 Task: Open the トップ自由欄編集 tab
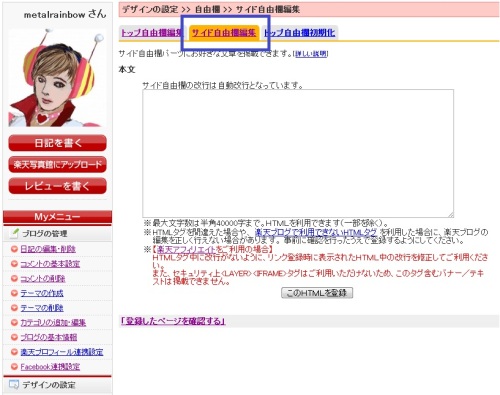[x=152, y=33]
